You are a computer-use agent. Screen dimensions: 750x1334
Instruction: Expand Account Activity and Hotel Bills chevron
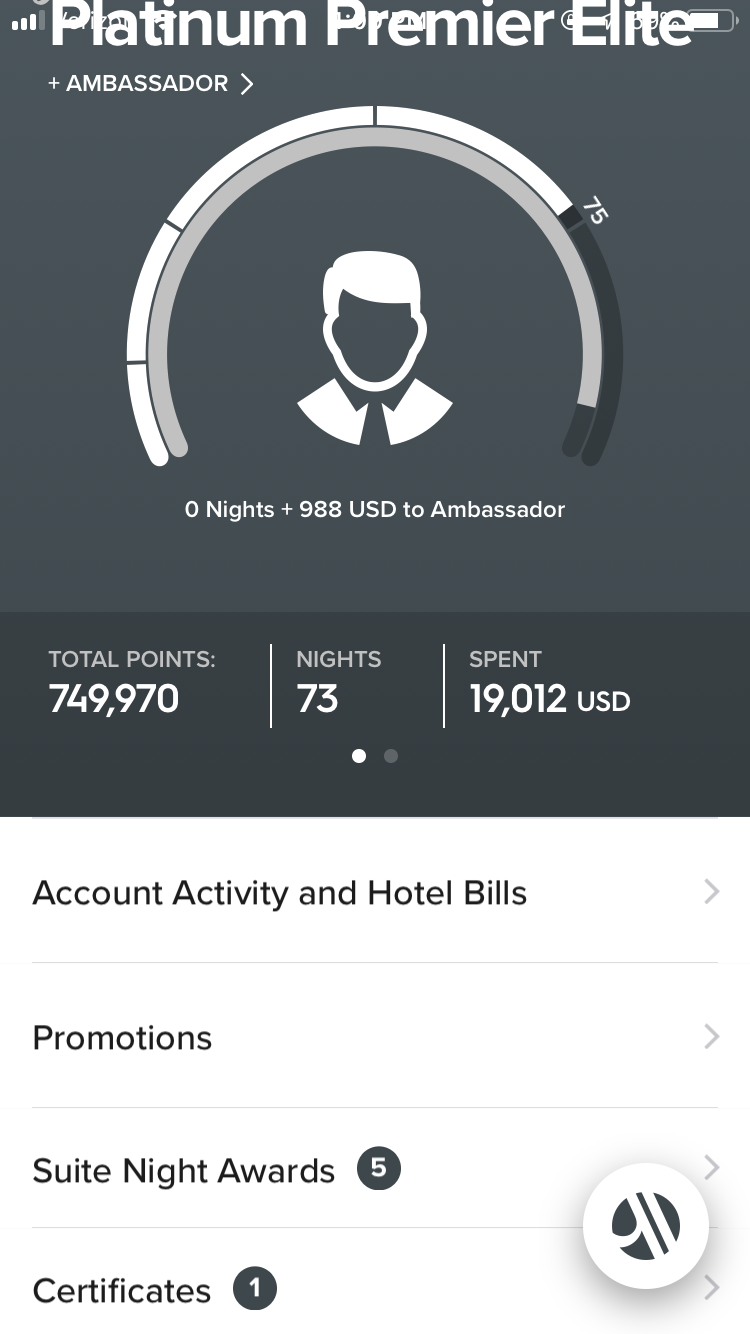pos(711,891)
